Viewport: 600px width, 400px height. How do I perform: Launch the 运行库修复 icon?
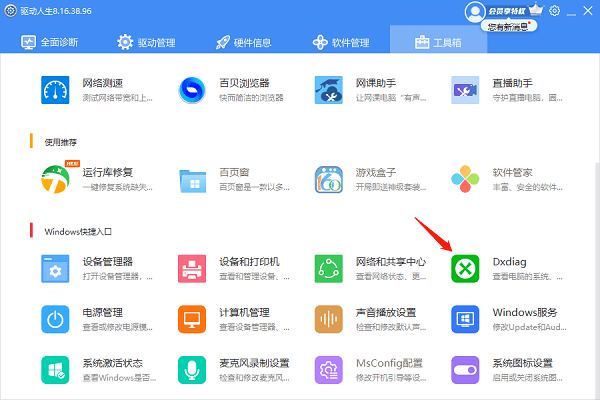tap(56, 179)
